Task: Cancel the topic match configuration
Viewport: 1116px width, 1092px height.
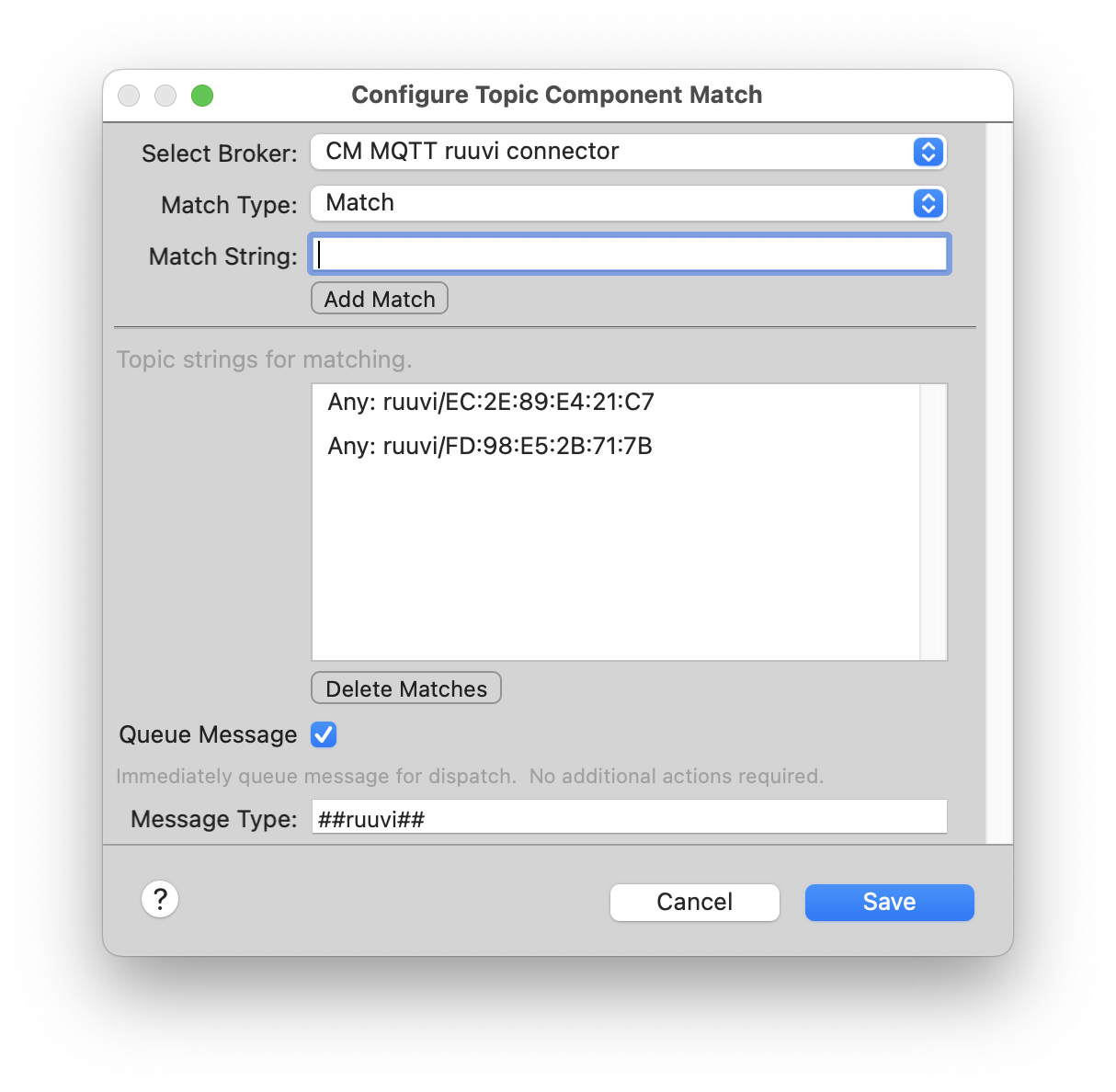Action: point(695,902)
